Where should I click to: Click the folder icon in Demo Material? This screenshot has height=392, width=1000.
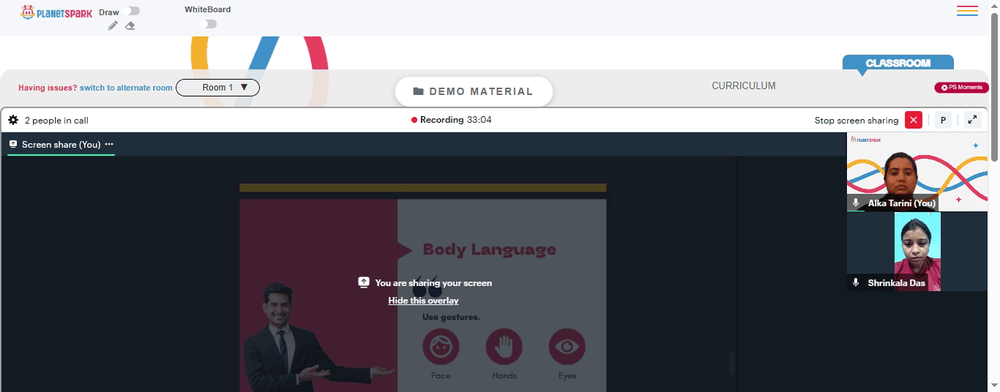(x=418, y=91)
